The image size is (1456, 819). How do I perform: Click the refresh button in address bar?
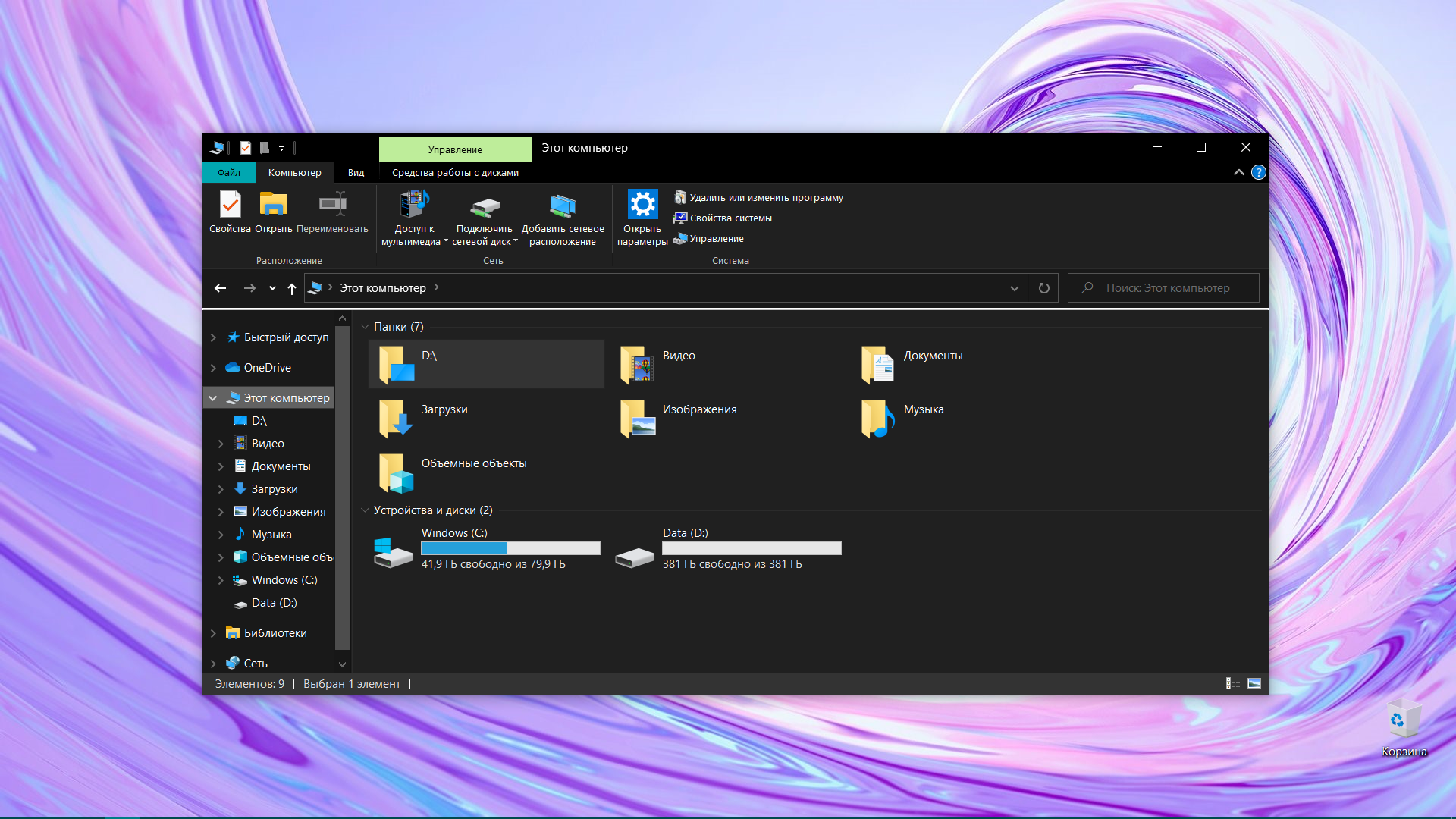click(x=1044, y=288)
